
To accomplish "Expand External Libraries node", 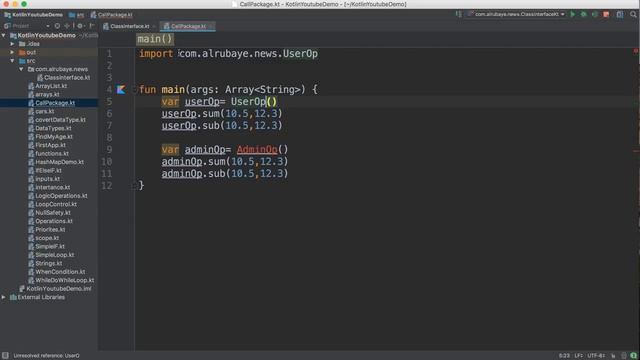I will click(4, 297).
